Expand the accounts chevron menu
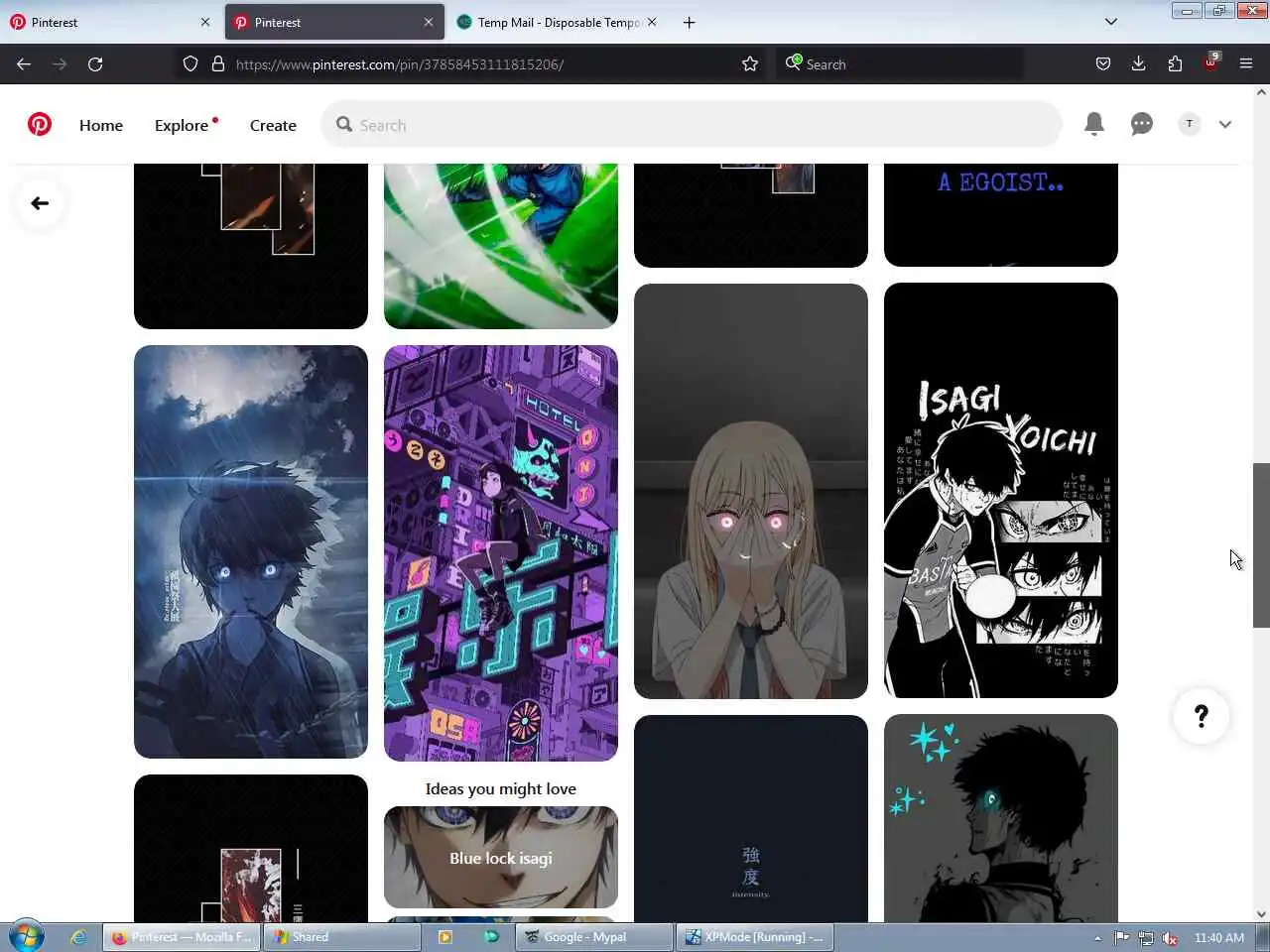This screenshot has height=952, width=1270. pos(1225,124)
